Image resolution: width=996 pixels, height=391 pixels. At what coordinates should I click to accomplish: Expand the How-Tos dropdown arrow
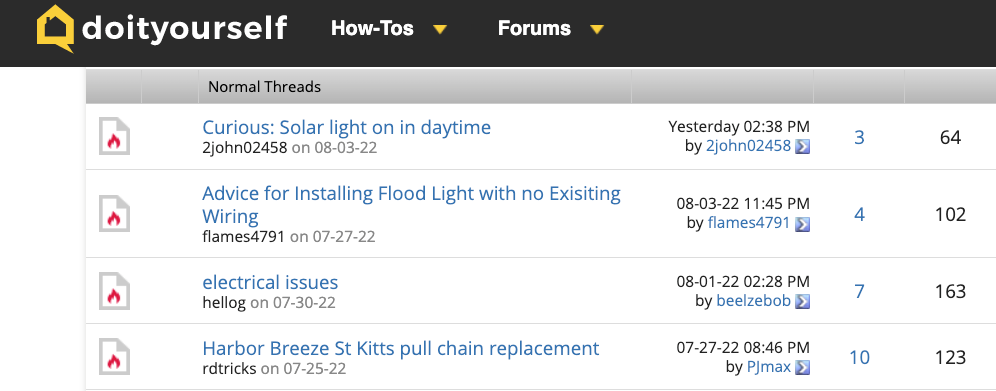(x=440, y=29)
